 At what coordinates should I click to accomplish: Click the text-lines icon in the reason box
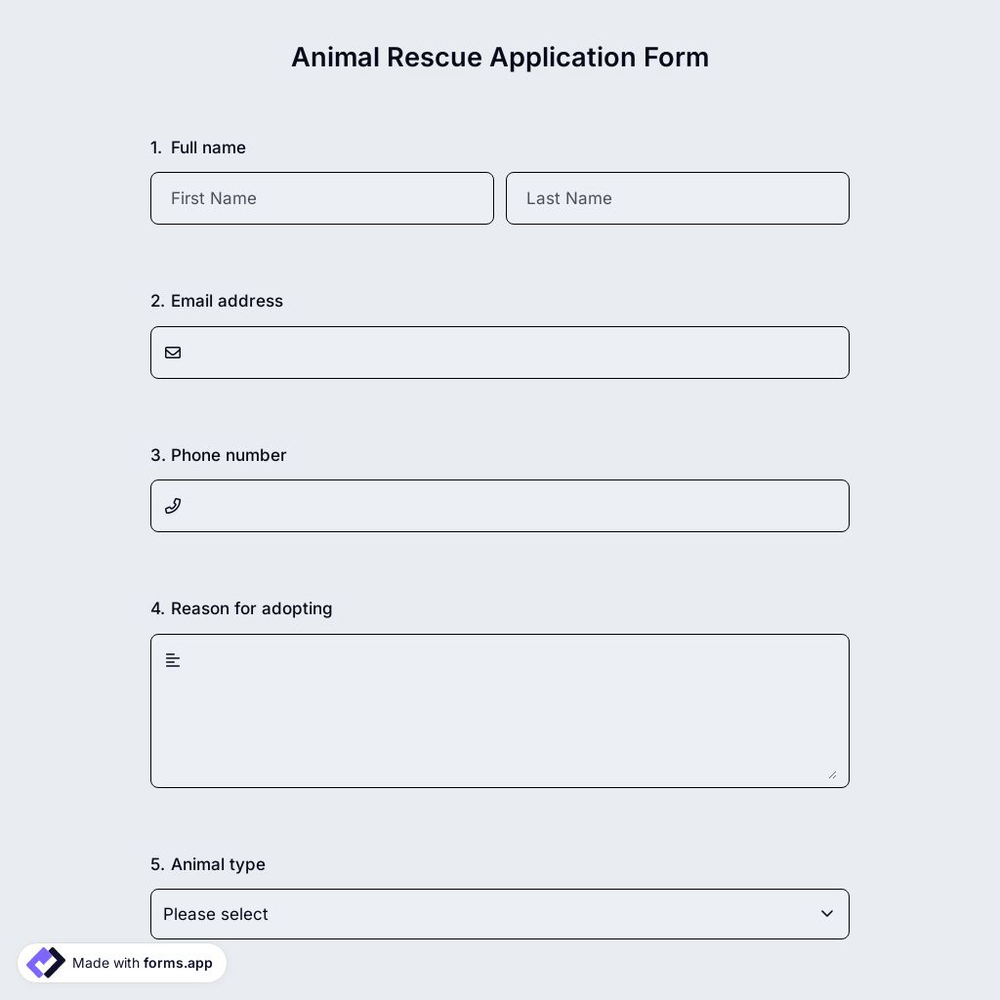[x=171, y=659]
